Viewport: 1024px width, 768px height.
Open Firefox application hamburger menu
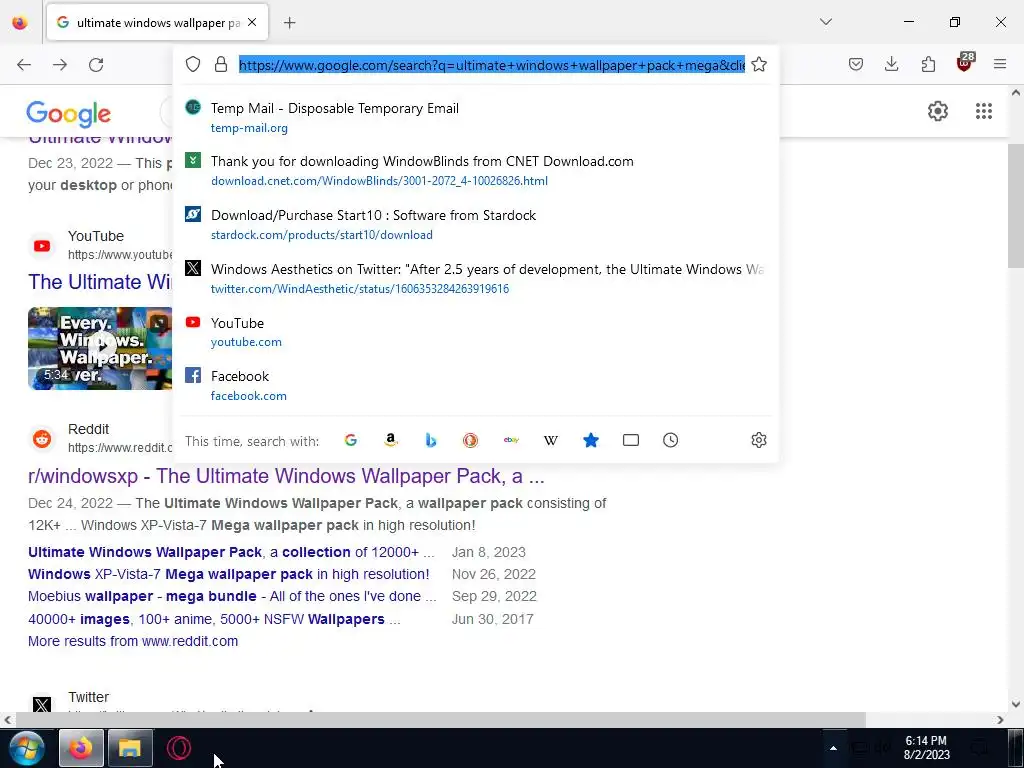tap(1000, 64)
